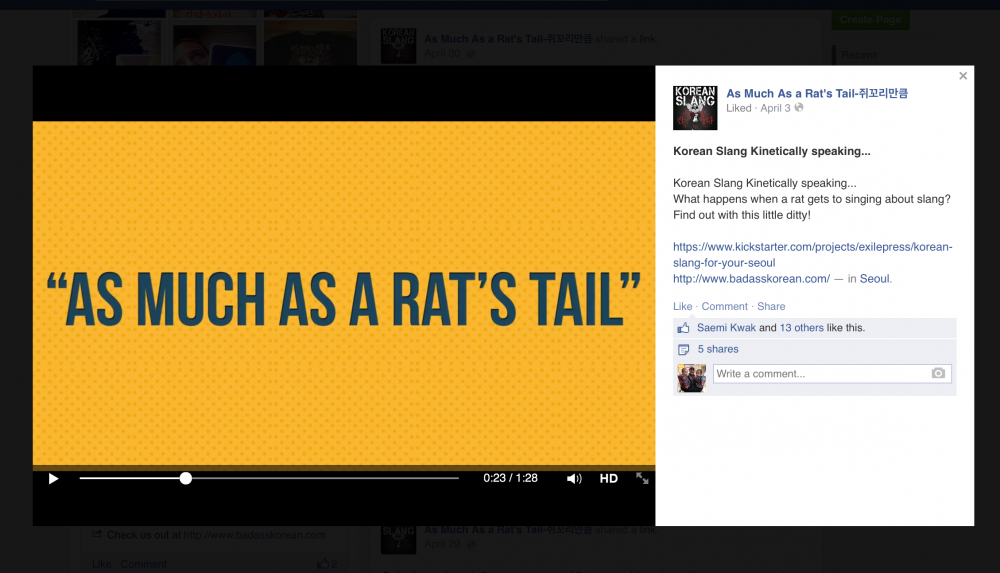Screen dimensions: 1000x573
Task: Click the camera icon to attach photo
Action: pyautogui.click(x=938, y=373)
